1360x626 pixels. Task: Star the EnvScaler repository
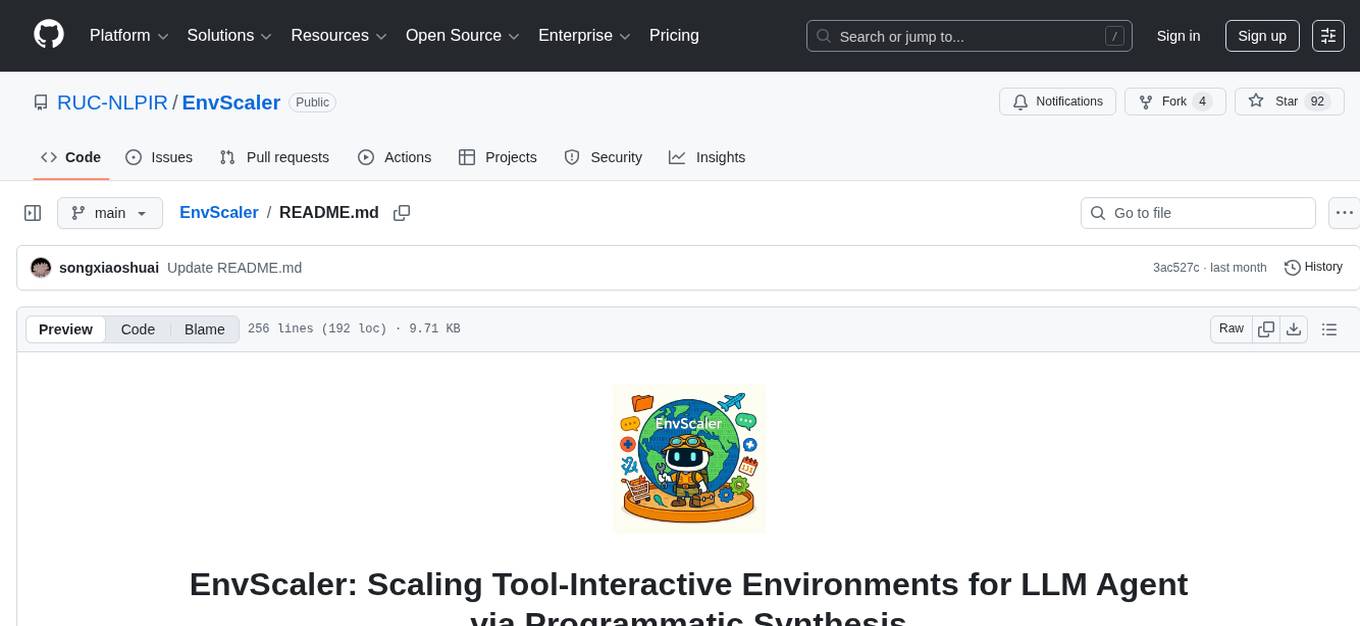[x=1289, y=101]
